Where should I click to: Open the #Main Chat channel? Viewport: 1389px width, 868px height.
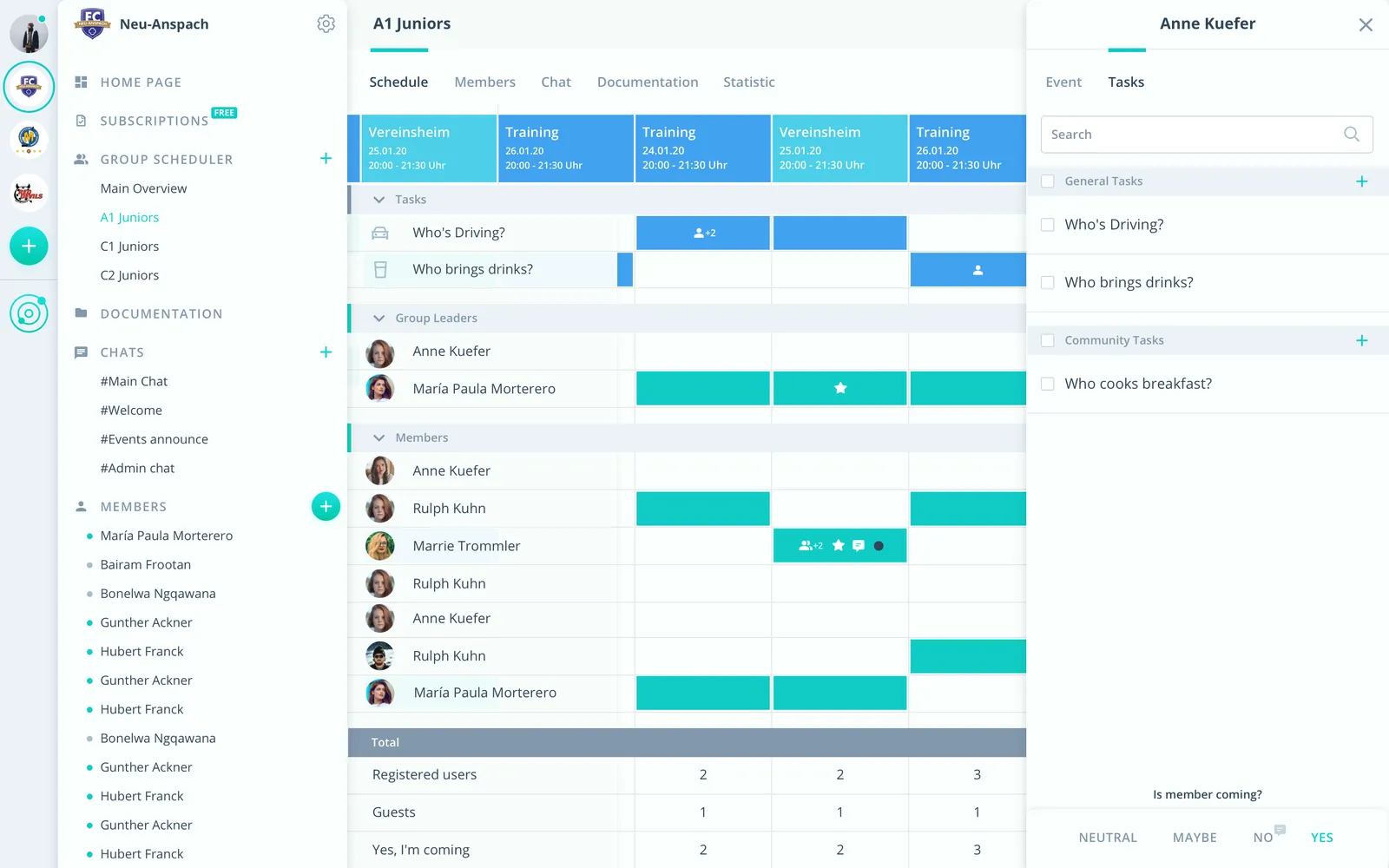tap(134, 382)
